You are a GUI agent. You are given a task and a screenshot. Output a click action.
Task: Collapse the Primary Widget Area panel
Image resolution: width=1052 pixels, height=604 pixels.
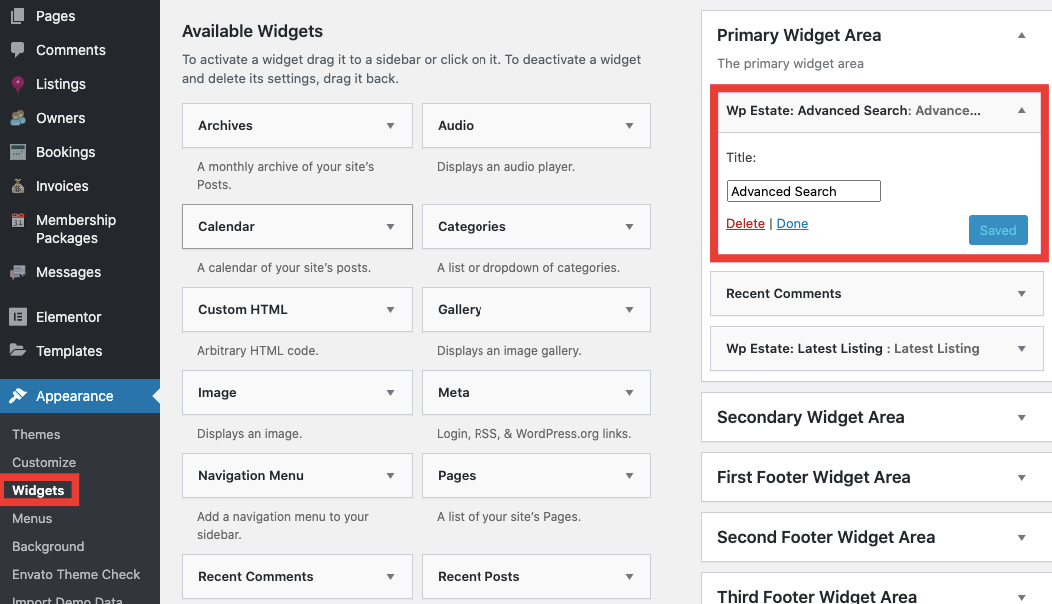1021,35
